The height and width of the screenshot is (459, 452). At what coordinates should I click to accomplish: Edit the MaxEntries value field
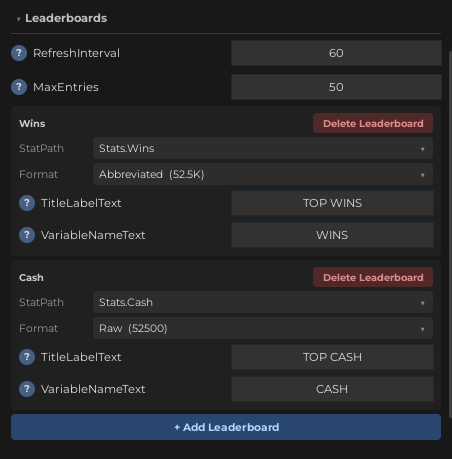click(x=336, y=87)
